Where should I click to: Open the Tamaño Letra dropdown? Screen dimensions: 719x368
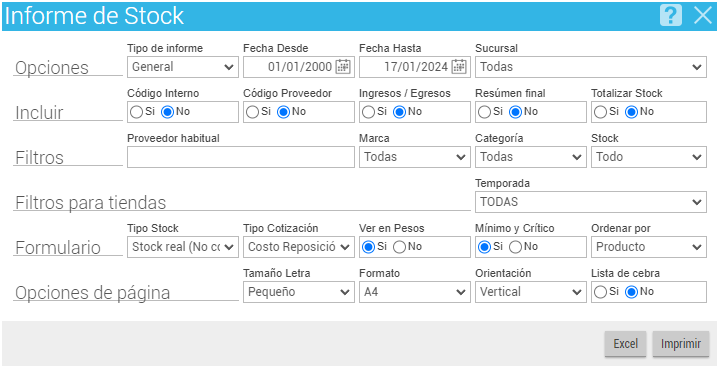(299, 292)
